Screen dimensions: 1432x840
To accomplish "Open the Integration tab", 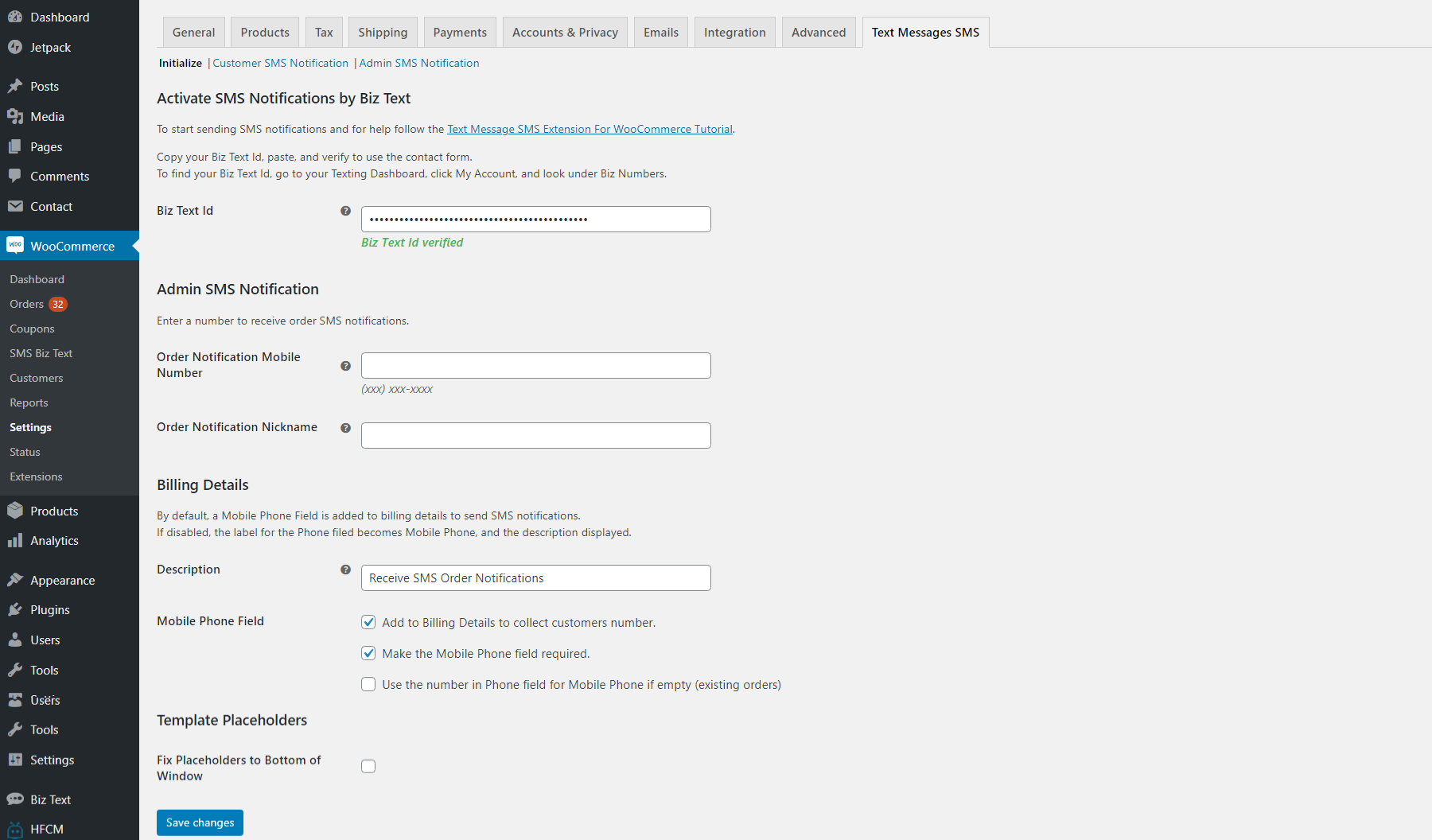I will click(x=735, y=32).
